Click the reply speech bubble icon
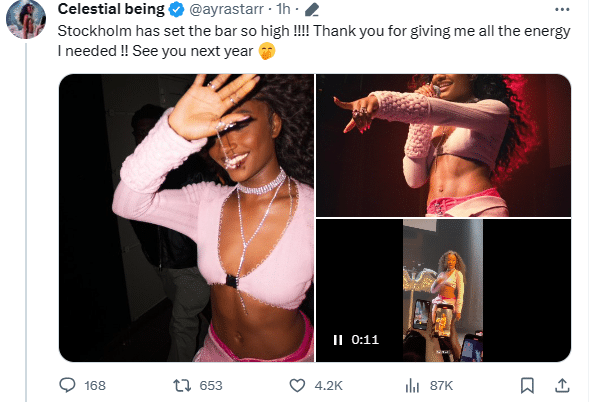601x402 pixels. point(69,384)
